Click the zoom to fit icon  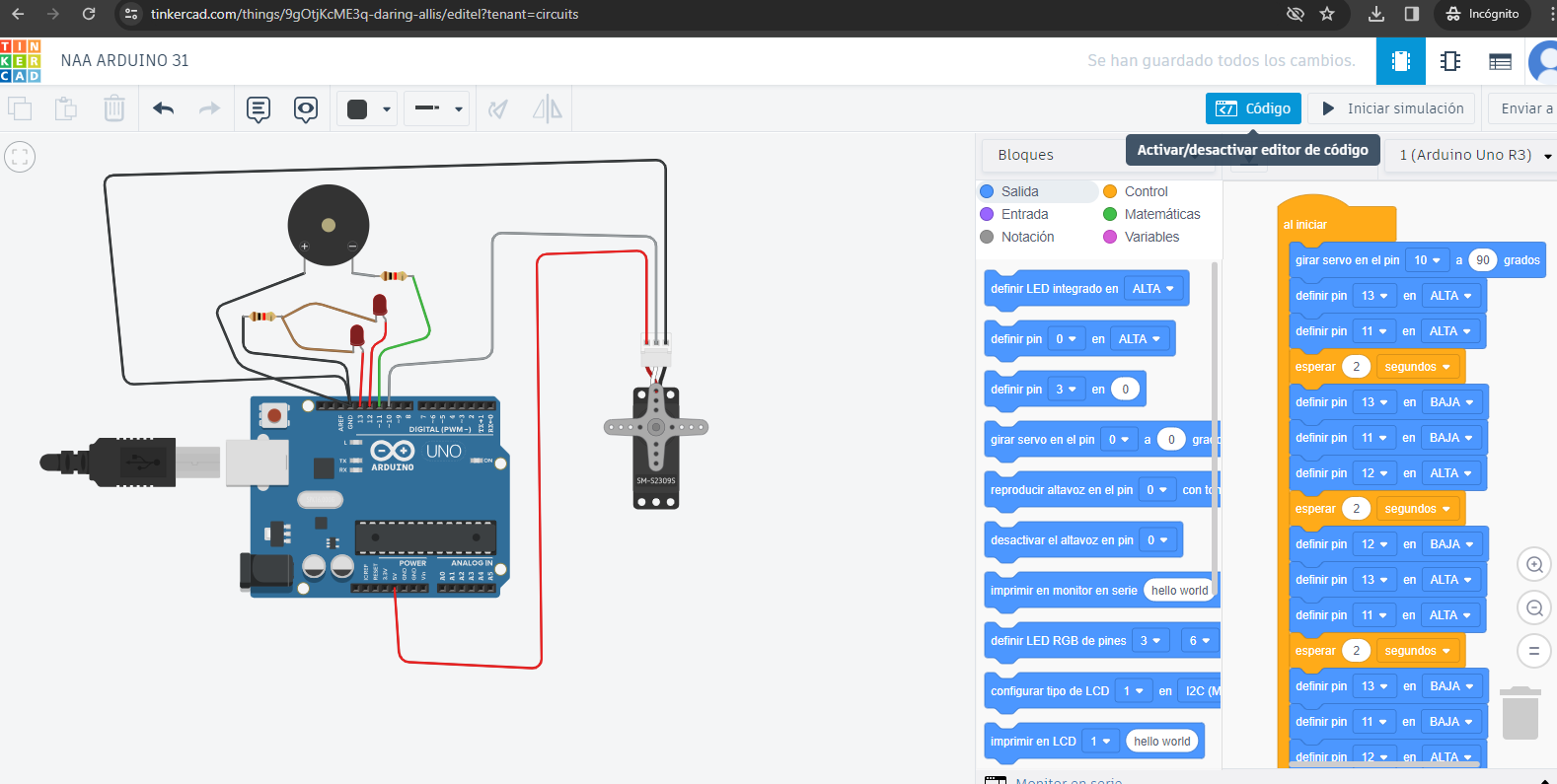20,157
